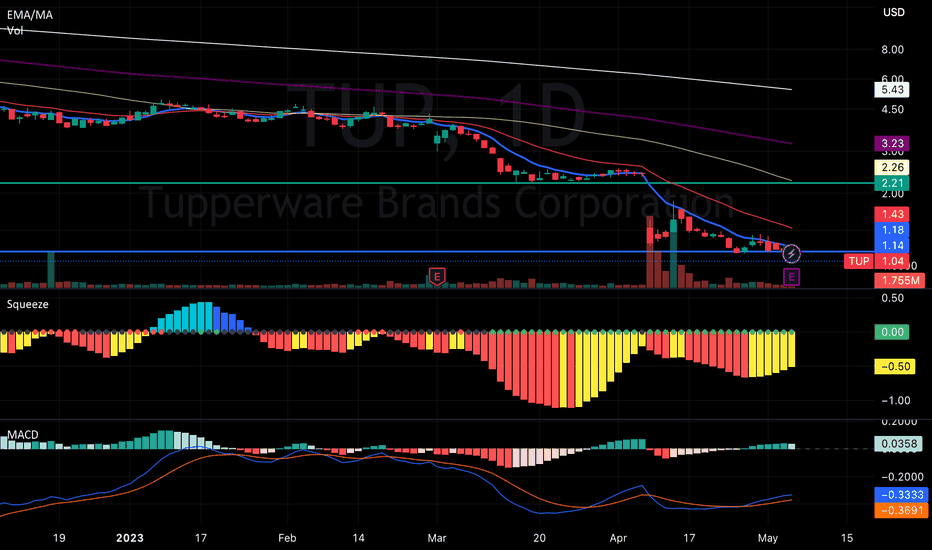Click the purple earnings E marker in May
The image size is (932, 550).
click(791, 277)
